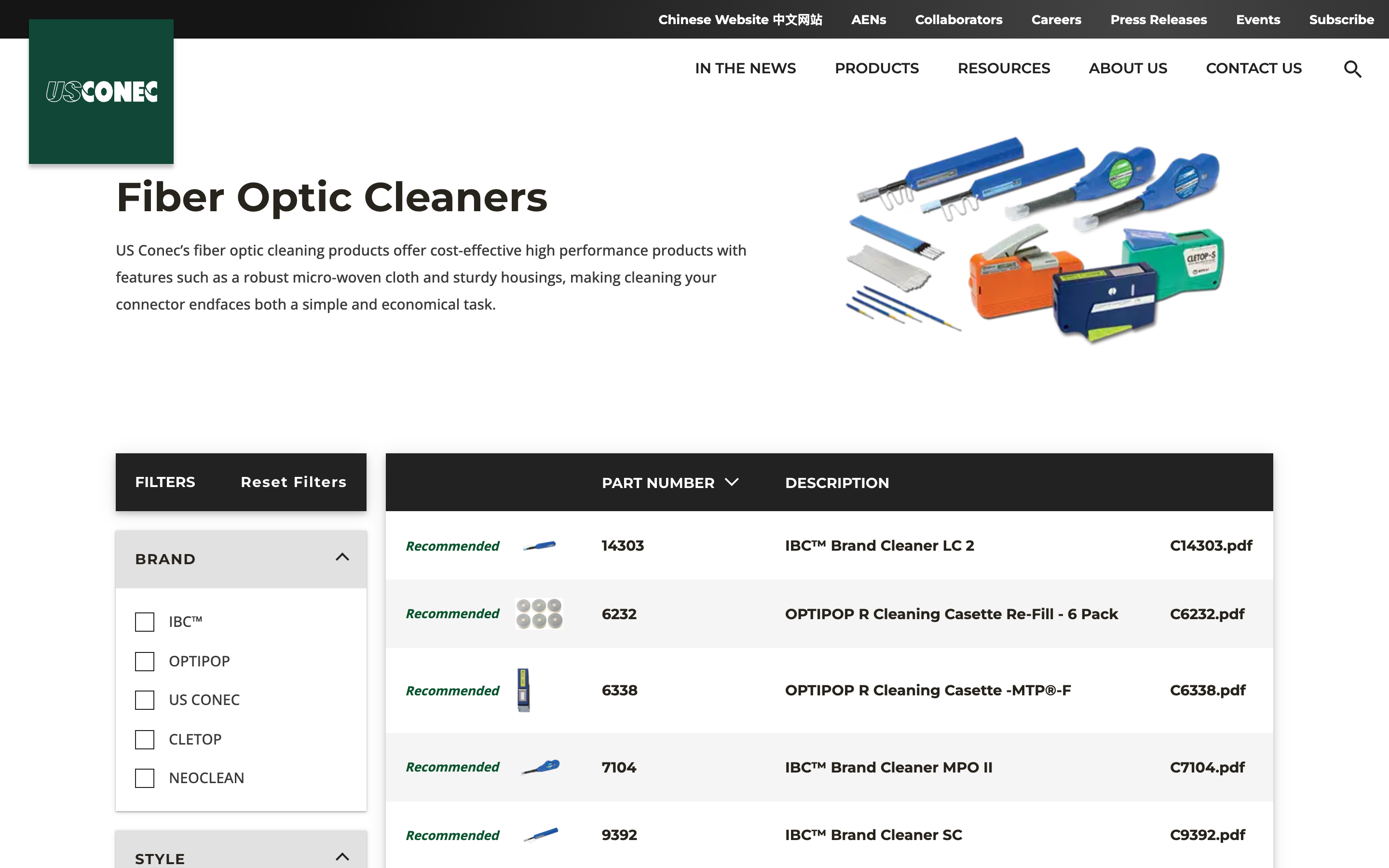Open the Events link
This screenshot has width=1389, height=868.
click(x=1258, y=19)
